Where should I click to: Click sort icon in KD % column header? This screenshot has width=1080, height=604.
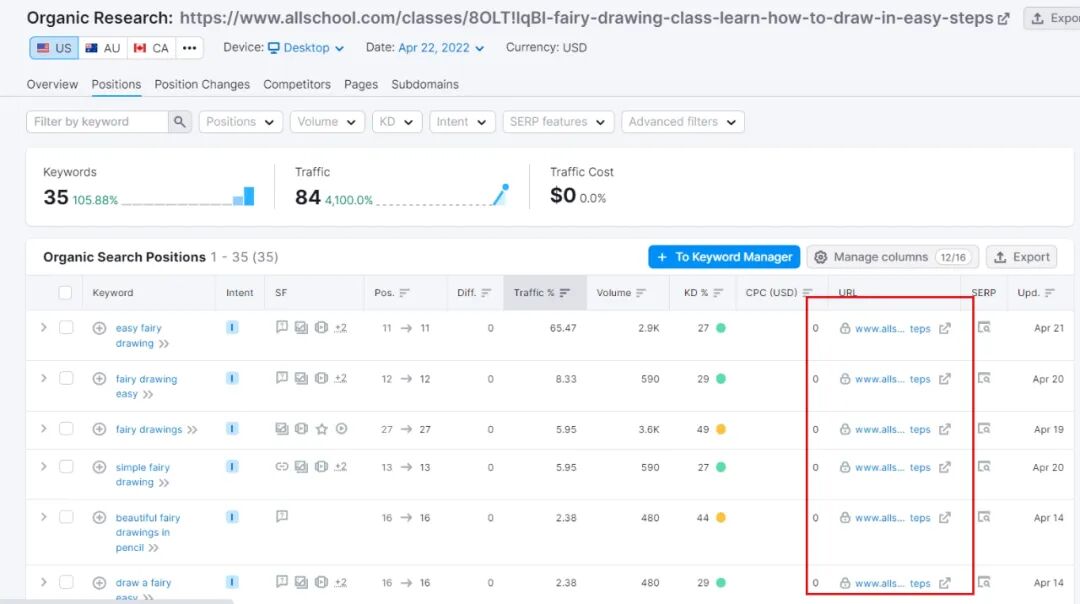(x=718, y=293)
